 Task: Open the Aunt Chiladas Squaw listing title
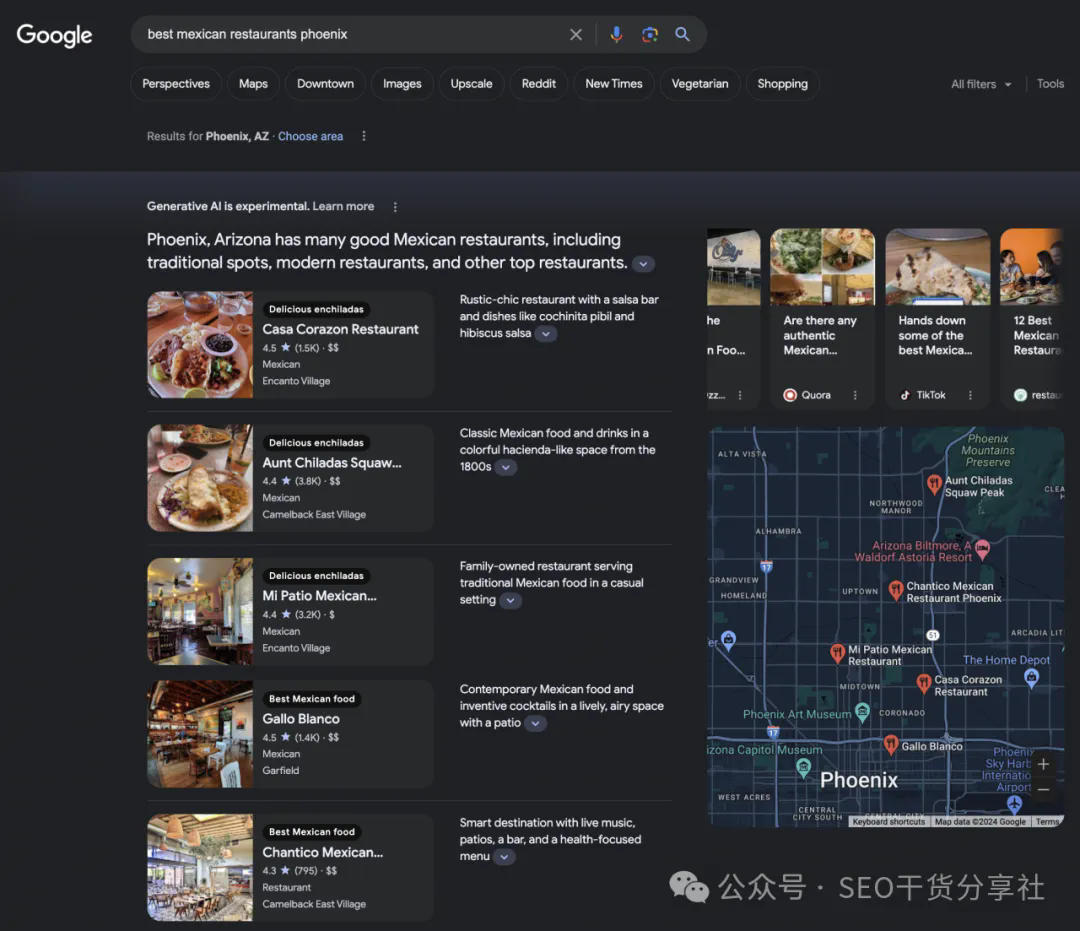pyautogui.click(x=332, y=463)
